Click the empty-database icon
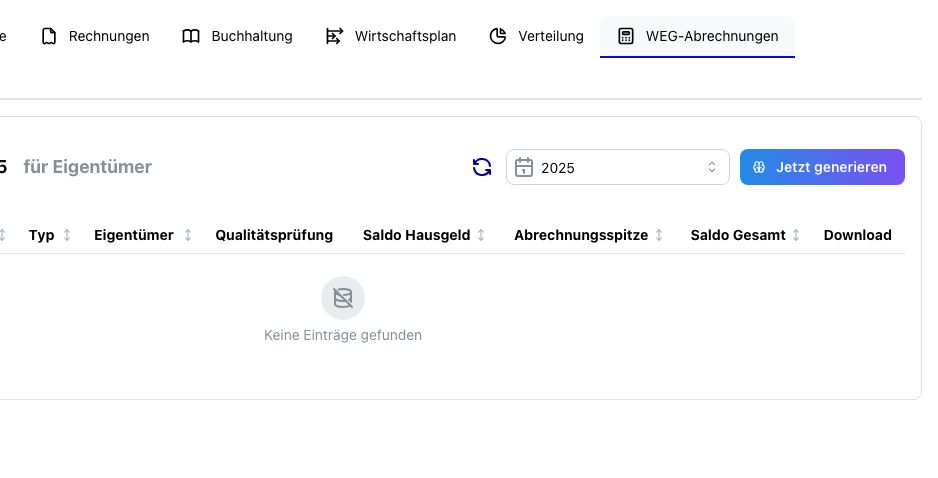This screenshot has height=478, width=938. 343,298
